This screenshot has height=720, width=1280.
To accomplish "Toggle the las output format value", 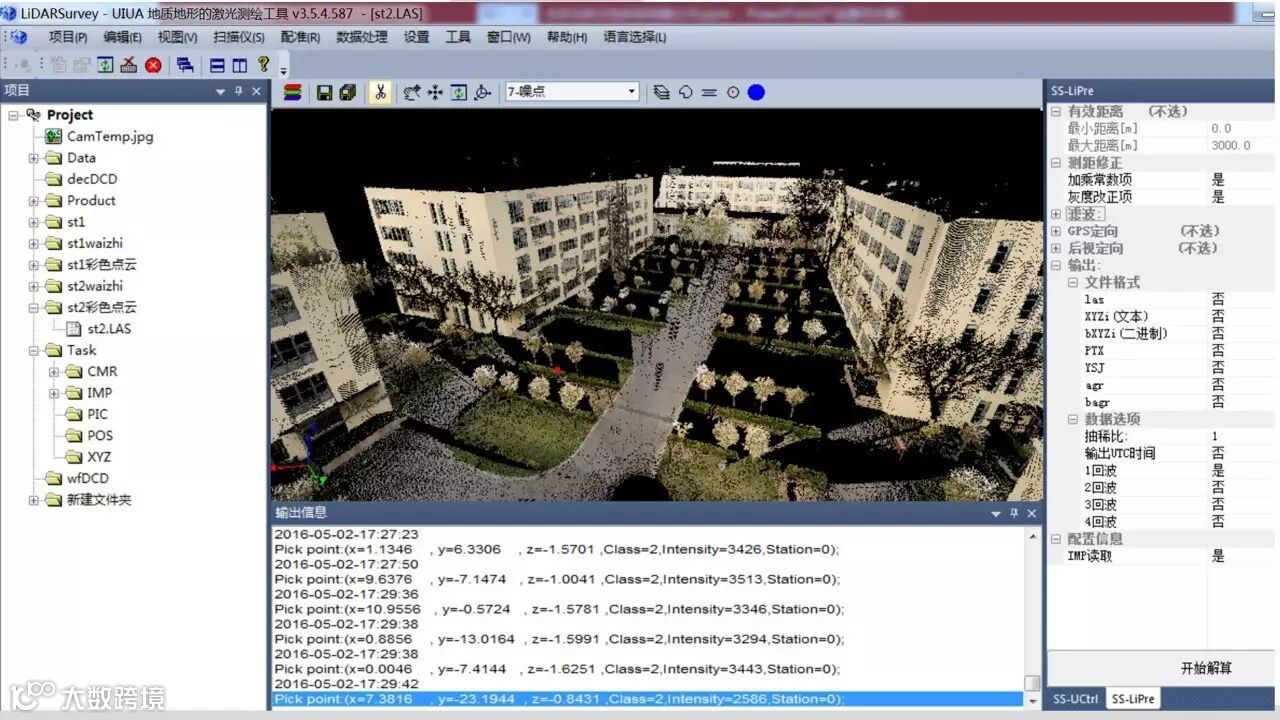I will click(1242, 299).
